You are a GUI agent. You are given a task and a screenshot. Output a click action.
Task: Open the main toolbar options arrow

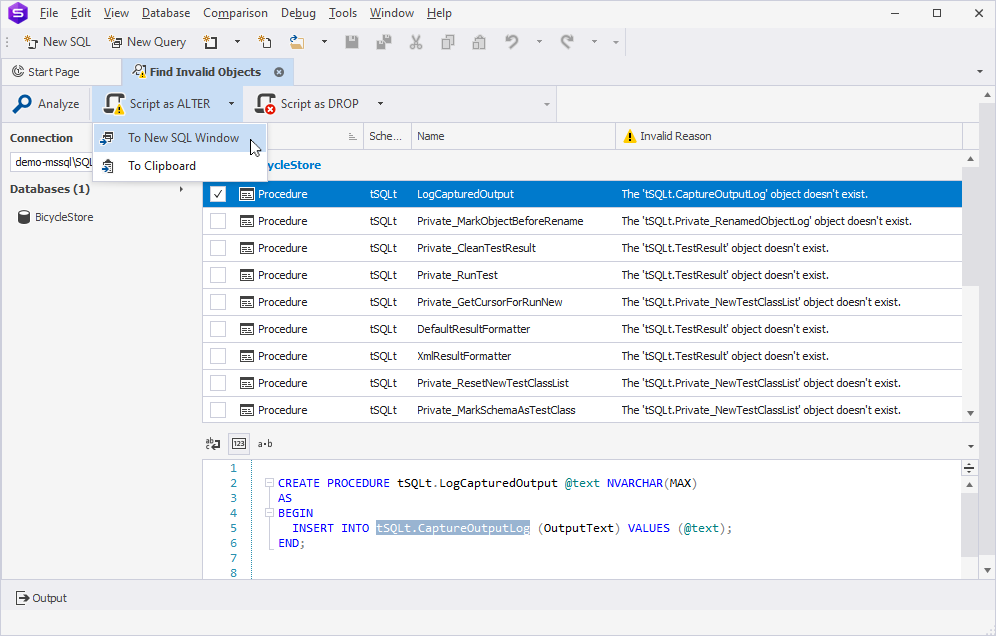pos(616,42)
